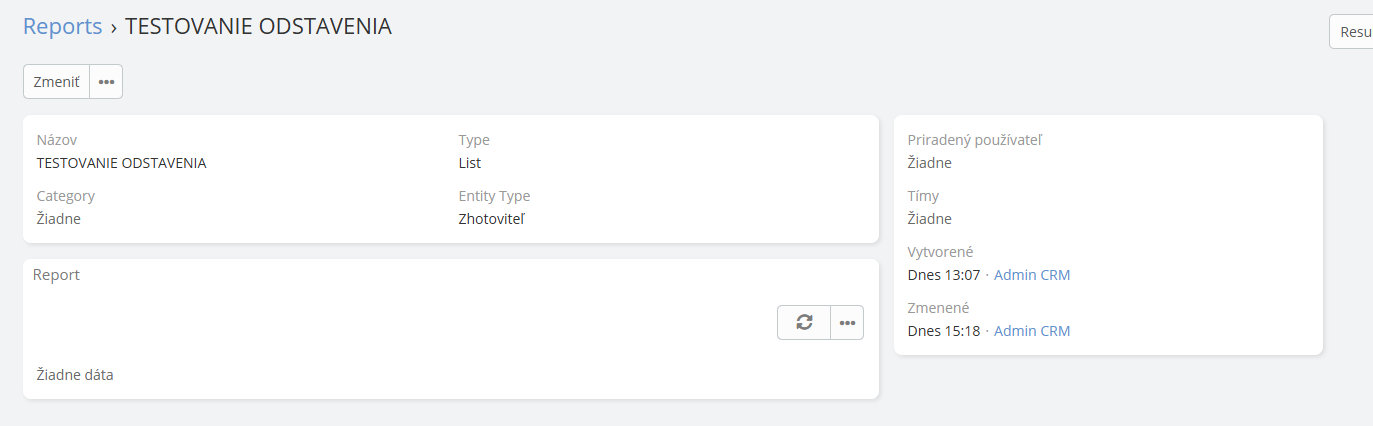The image size is (1373, 426).
Task: Click the page title TESTOVANIE ODSTAVENIA in breadcrumb
Action: pos(258,27)
